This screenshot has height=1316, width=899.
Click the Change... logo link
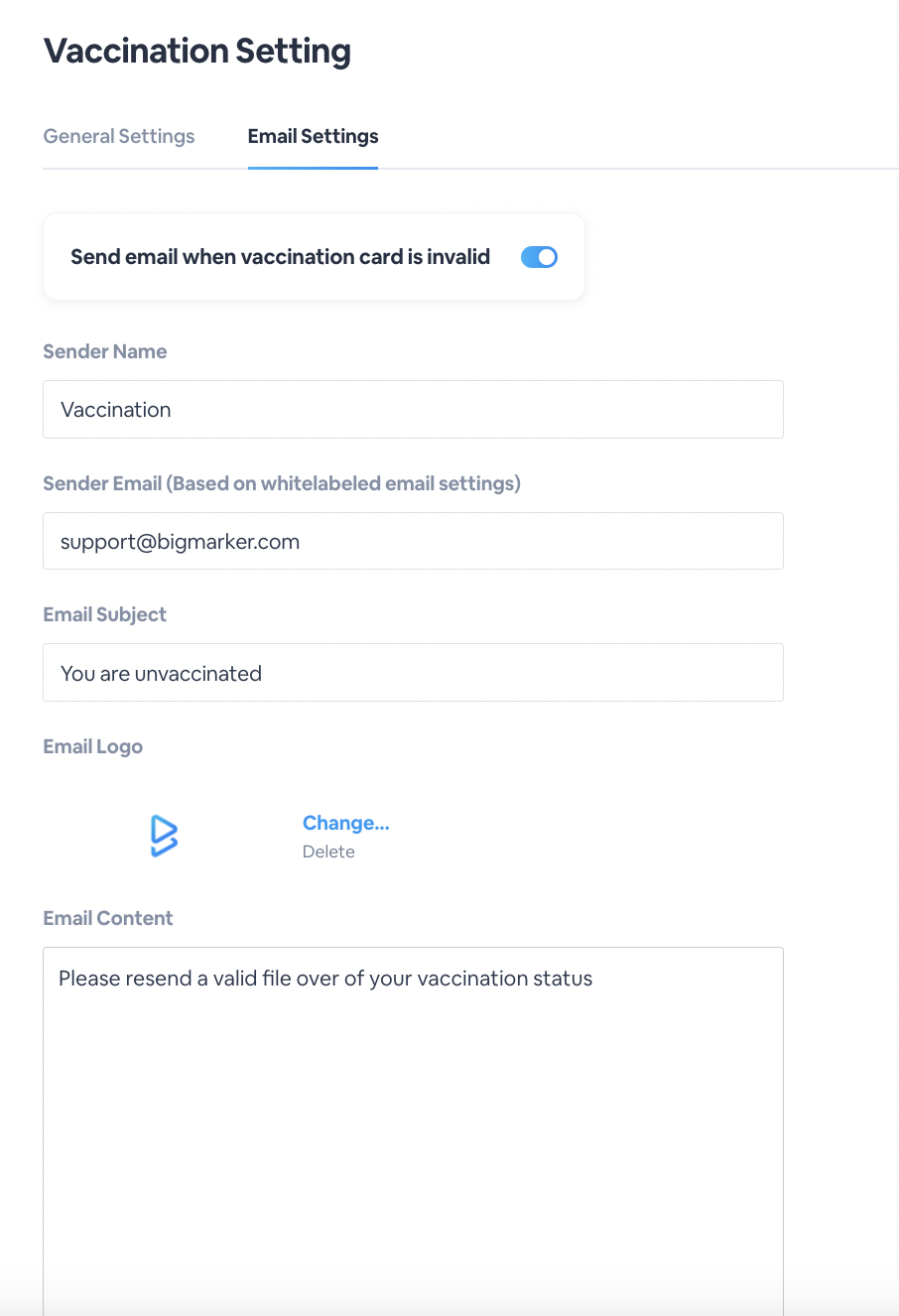(345, 823)
